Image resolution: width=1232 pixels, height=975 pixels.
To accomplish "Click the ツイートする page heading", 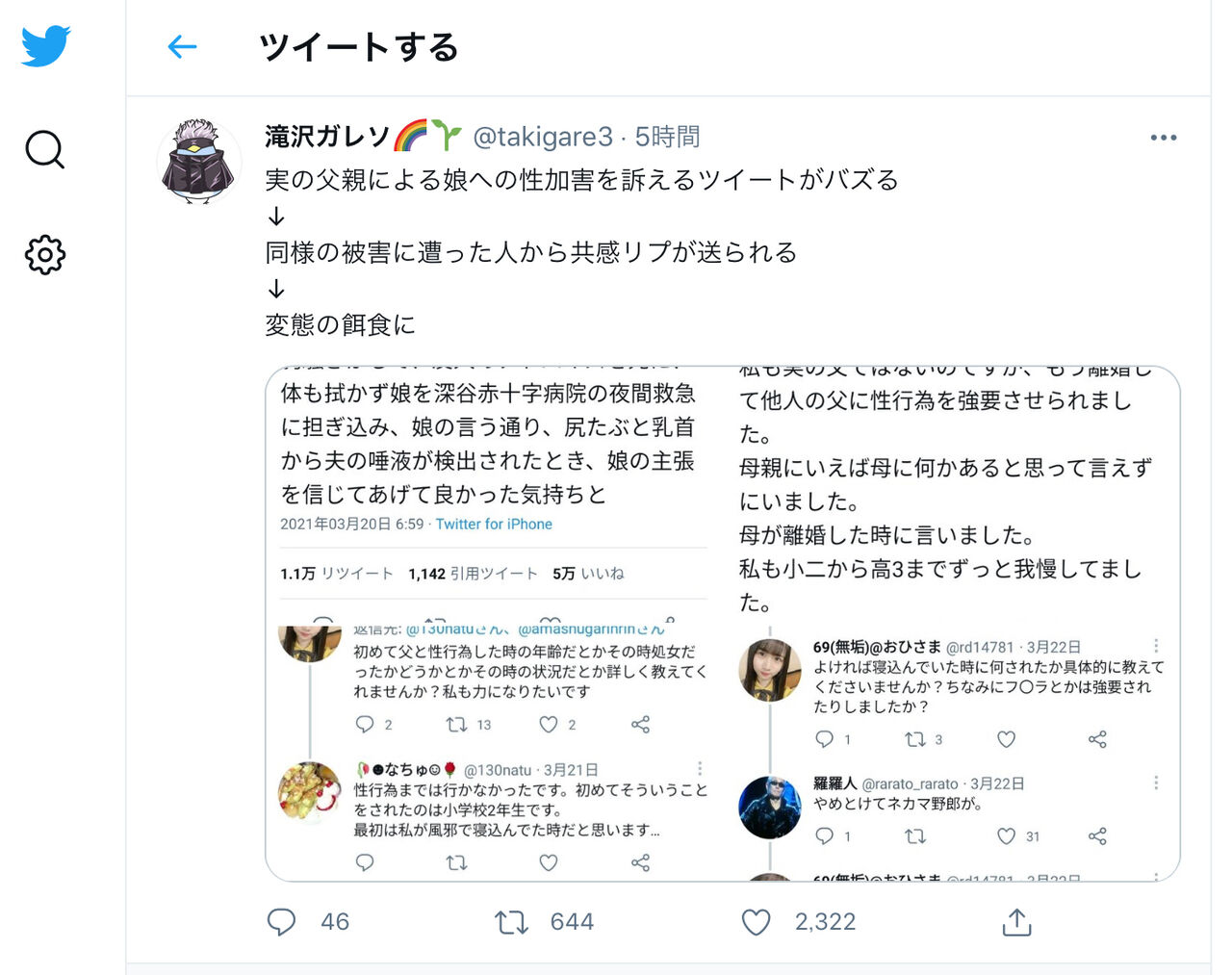I will (x=359, y=46).
